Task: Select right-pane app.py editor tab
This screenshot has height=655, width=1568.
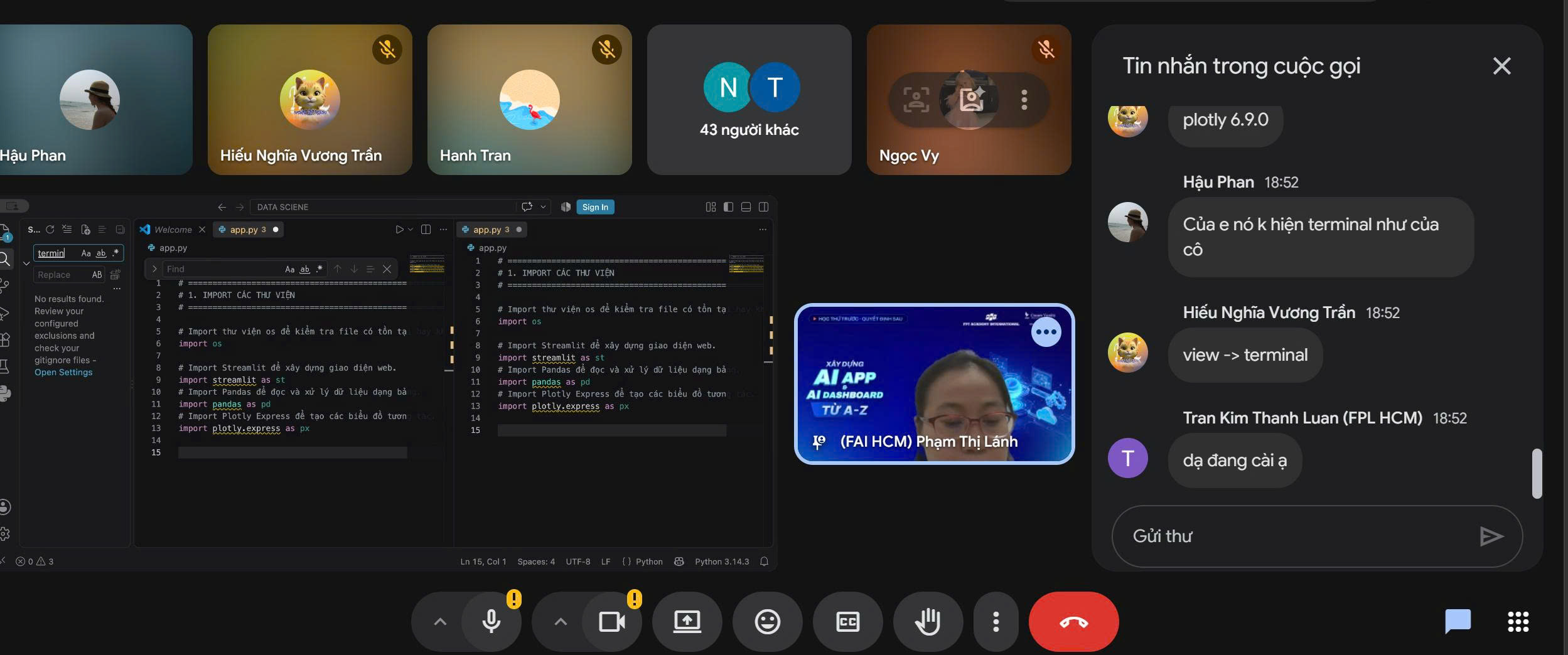Action: pyautogui.click(x=491, y=230)
